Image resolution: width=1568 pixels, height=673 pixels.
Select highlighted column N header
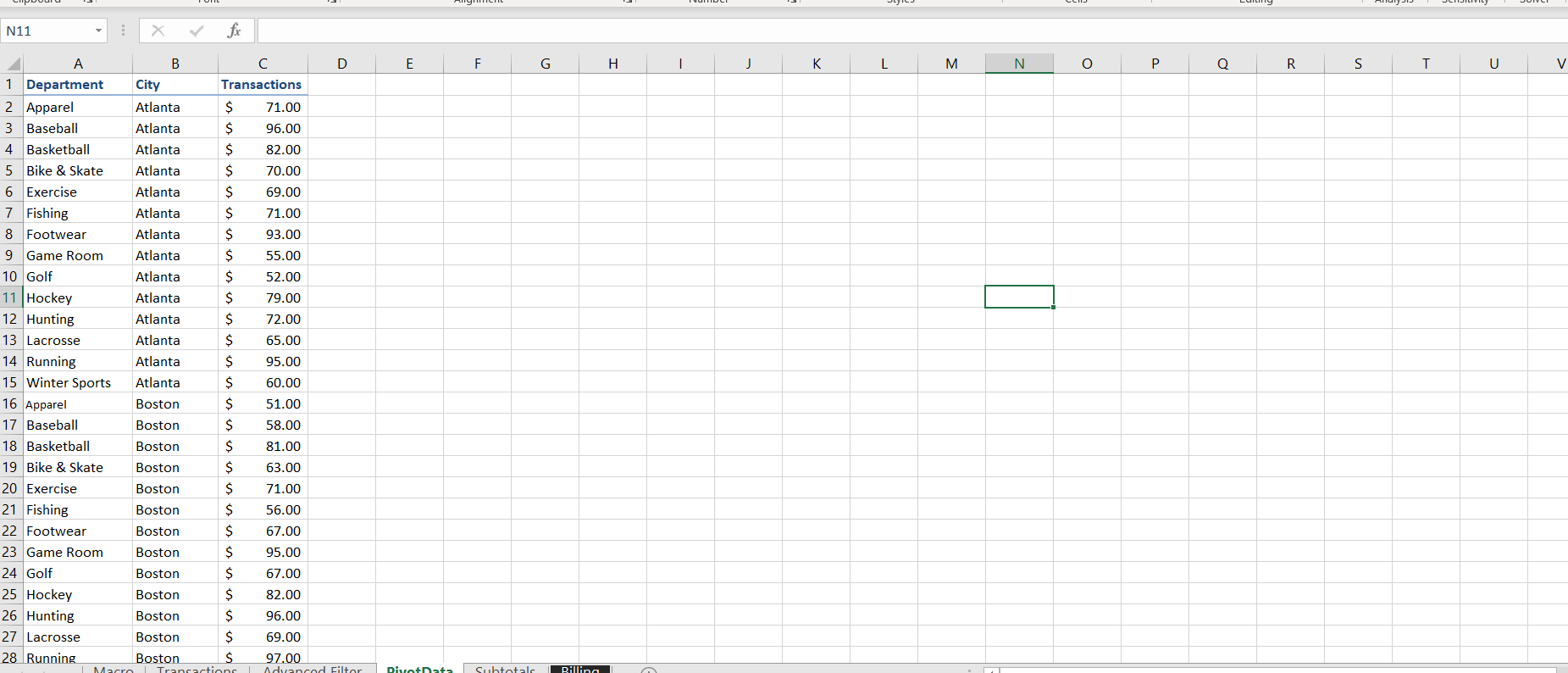[1020, 64]
